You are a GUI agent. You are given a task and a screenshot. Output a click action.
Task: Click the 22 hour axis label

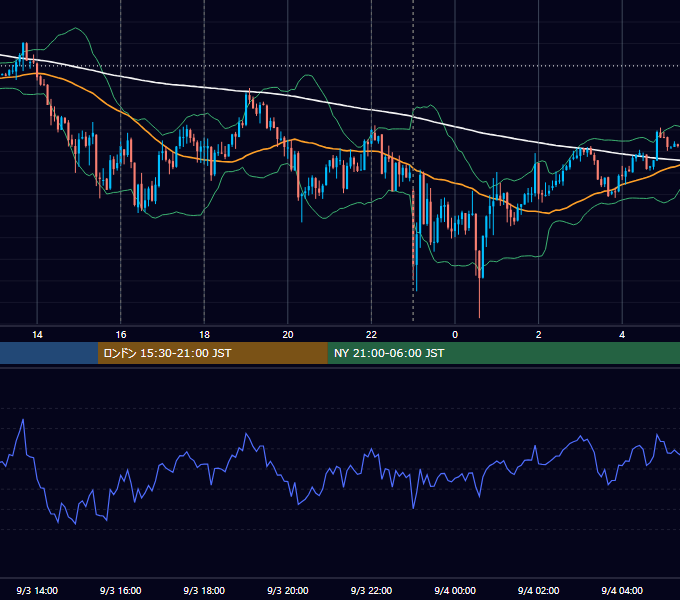point(371,335)
